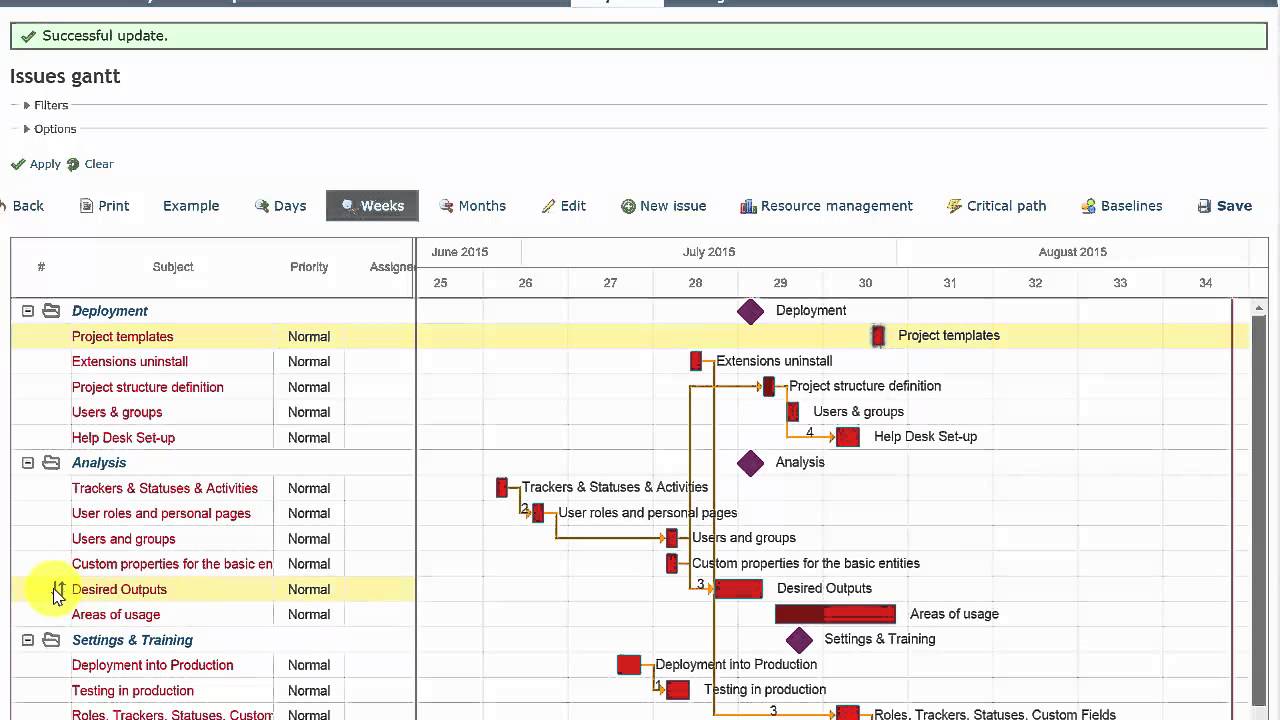Image resolution: width=1280 pixels, height=720 pixels.
Task: Click the Analysis folder icon
Action: pos(51,463)
